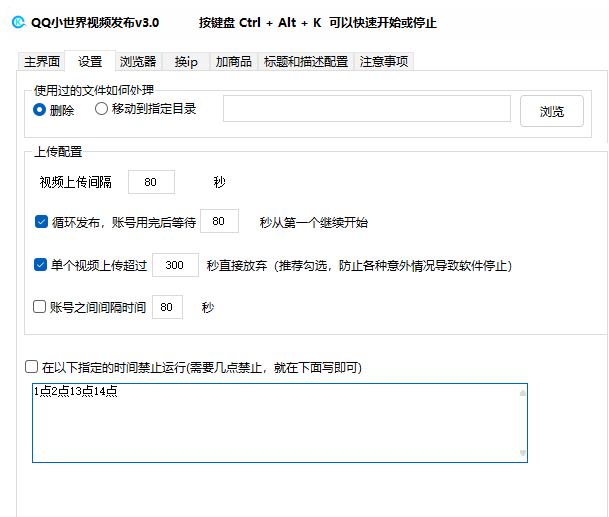Click the 账号用完后等待 seconds field

[219, 222]
